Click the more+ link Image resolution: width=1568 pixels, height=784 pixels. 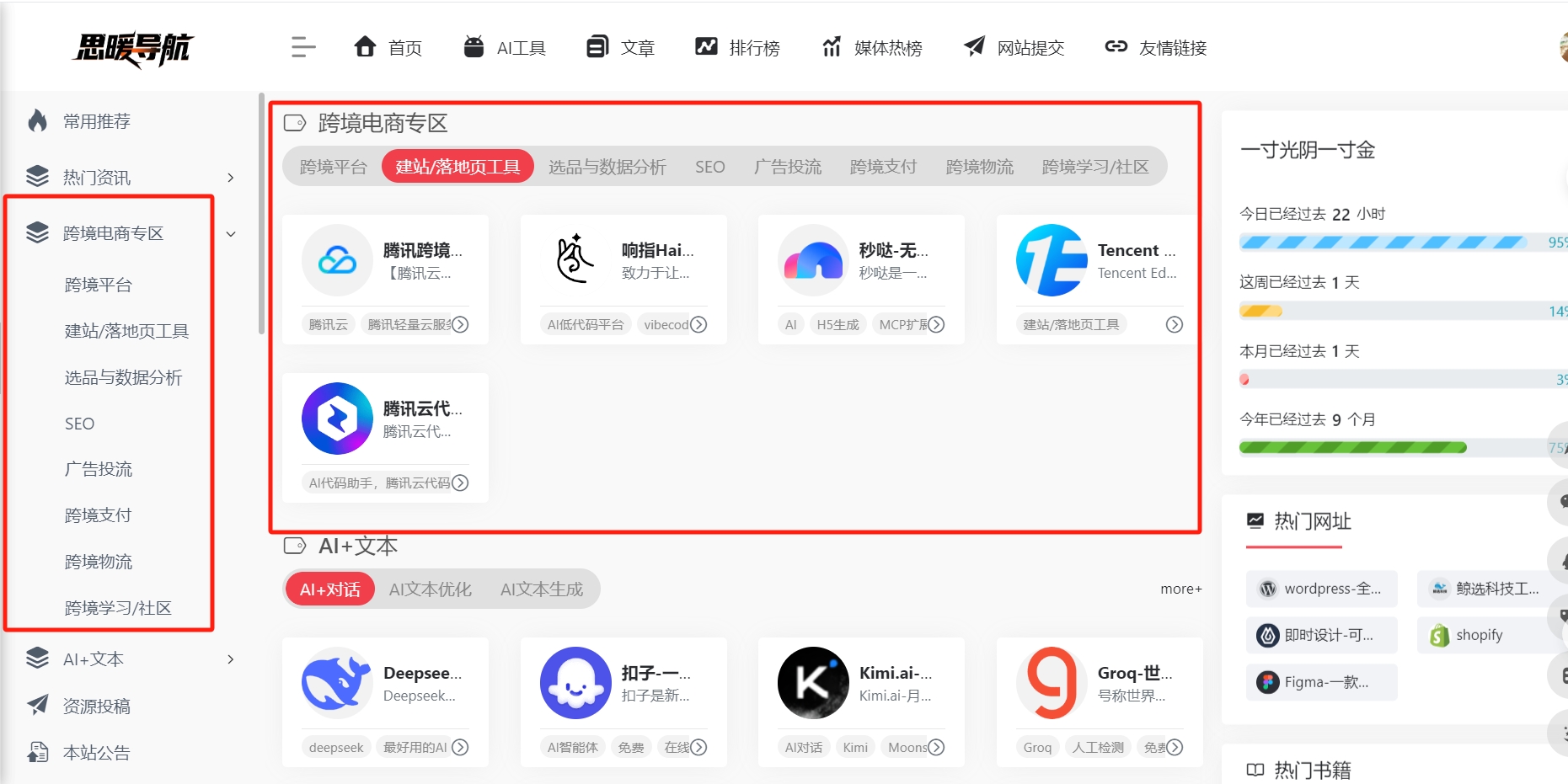click(x=1180, y=589)
